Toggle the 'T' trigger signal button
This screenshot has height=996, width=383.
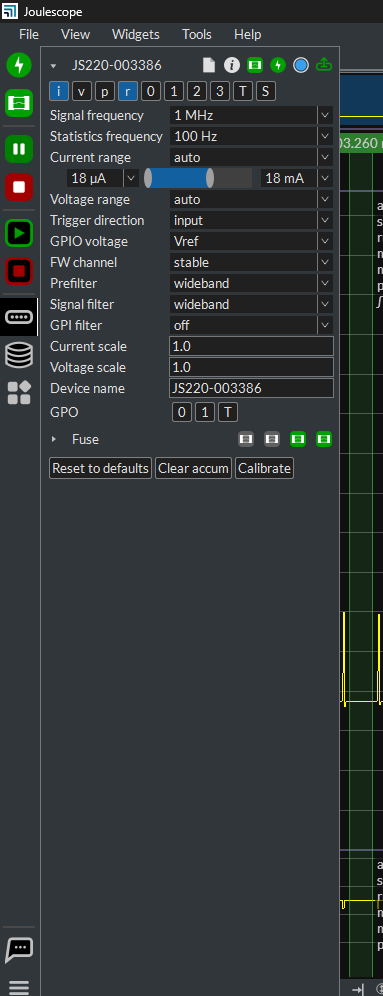tap(243, 91)
